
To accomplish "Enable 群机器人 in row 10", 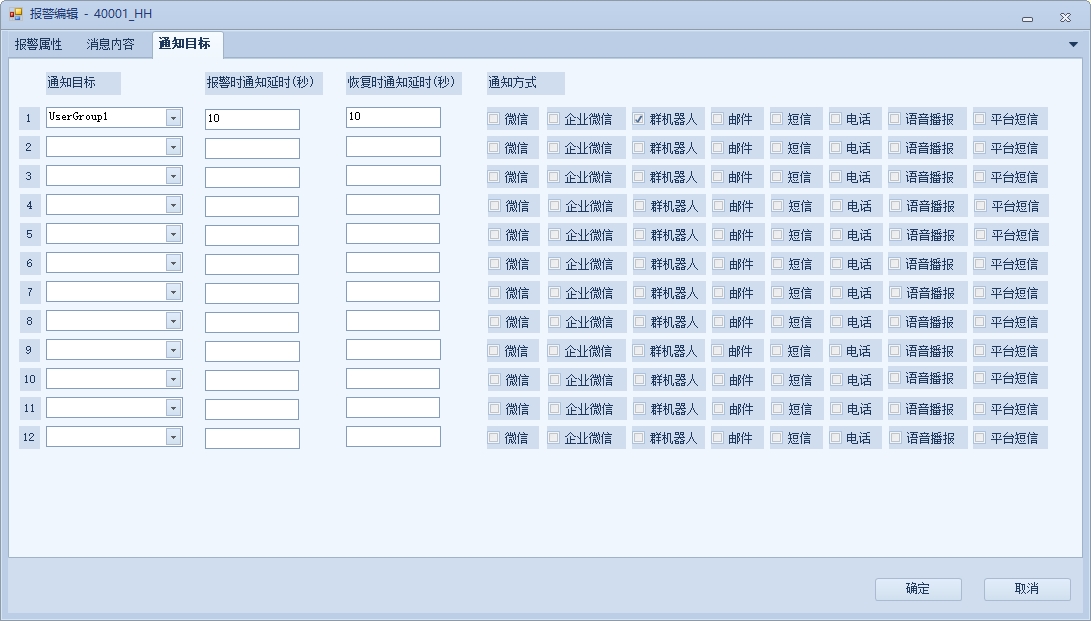I will click(x=639, y=380).
